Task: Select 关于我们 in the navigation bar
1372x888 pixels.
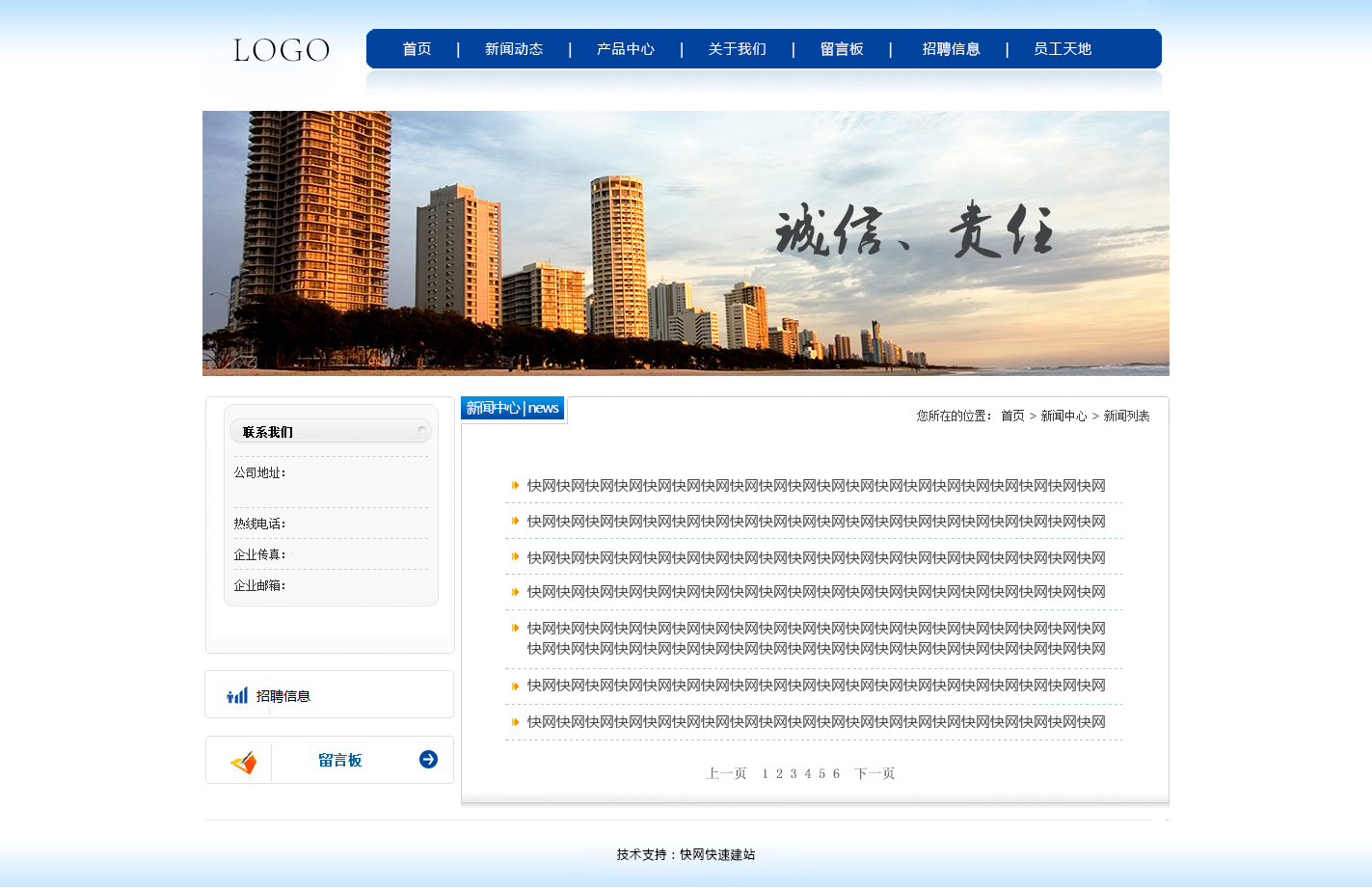Action: [737, 49]
